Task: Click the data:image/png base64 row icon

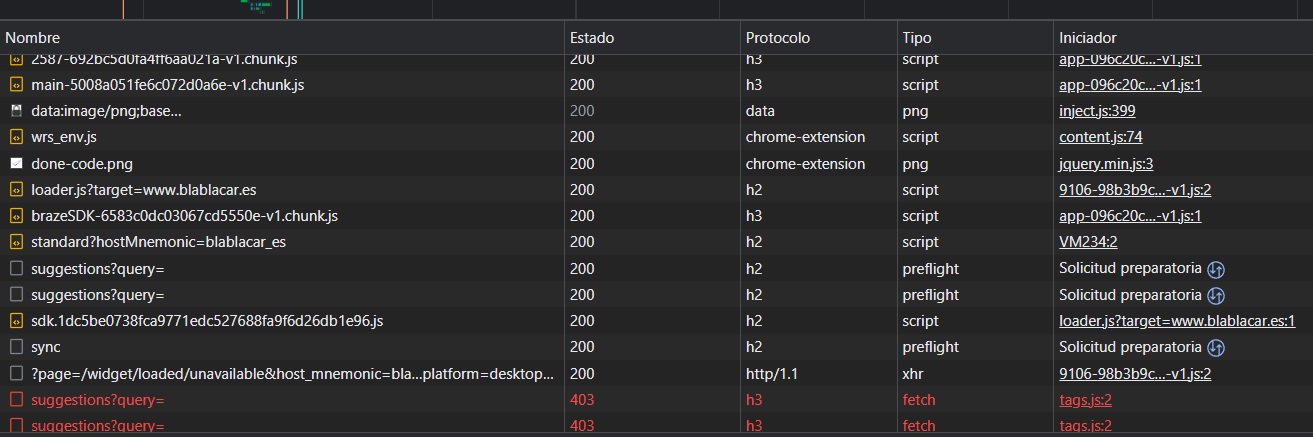Action: 16,111
